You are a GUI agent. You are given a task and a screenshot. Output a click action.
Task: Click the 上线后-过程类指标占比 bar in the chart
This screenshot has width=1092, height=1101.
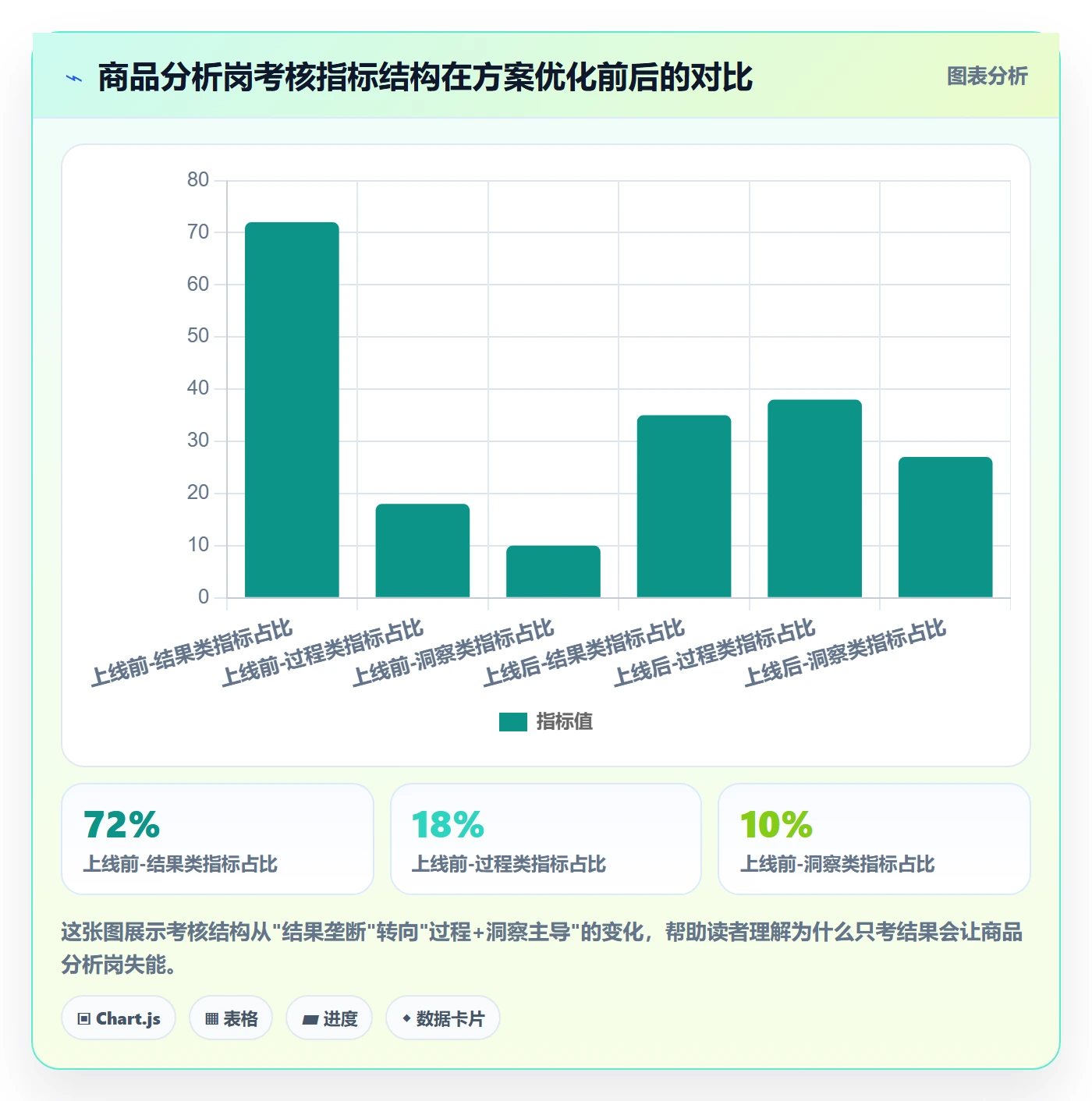(814, 499)
